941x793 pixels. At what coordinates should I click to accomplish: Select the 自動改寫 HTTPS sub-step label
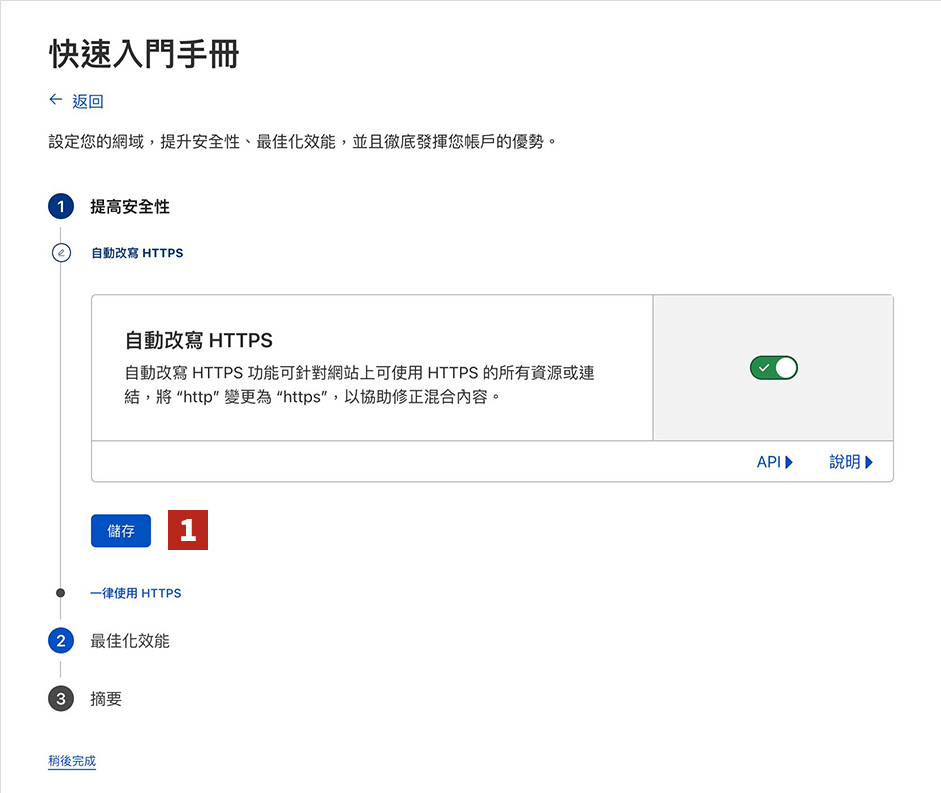(137, 253)
